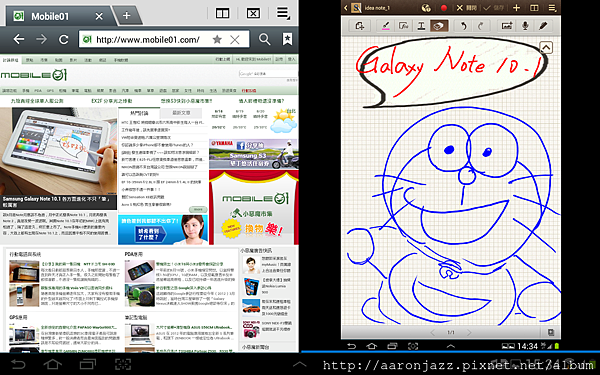600x375 pixels.
Task: Open the Samsung Galaxy Note 10.1 headline
Action: click(x=57, y=202)
